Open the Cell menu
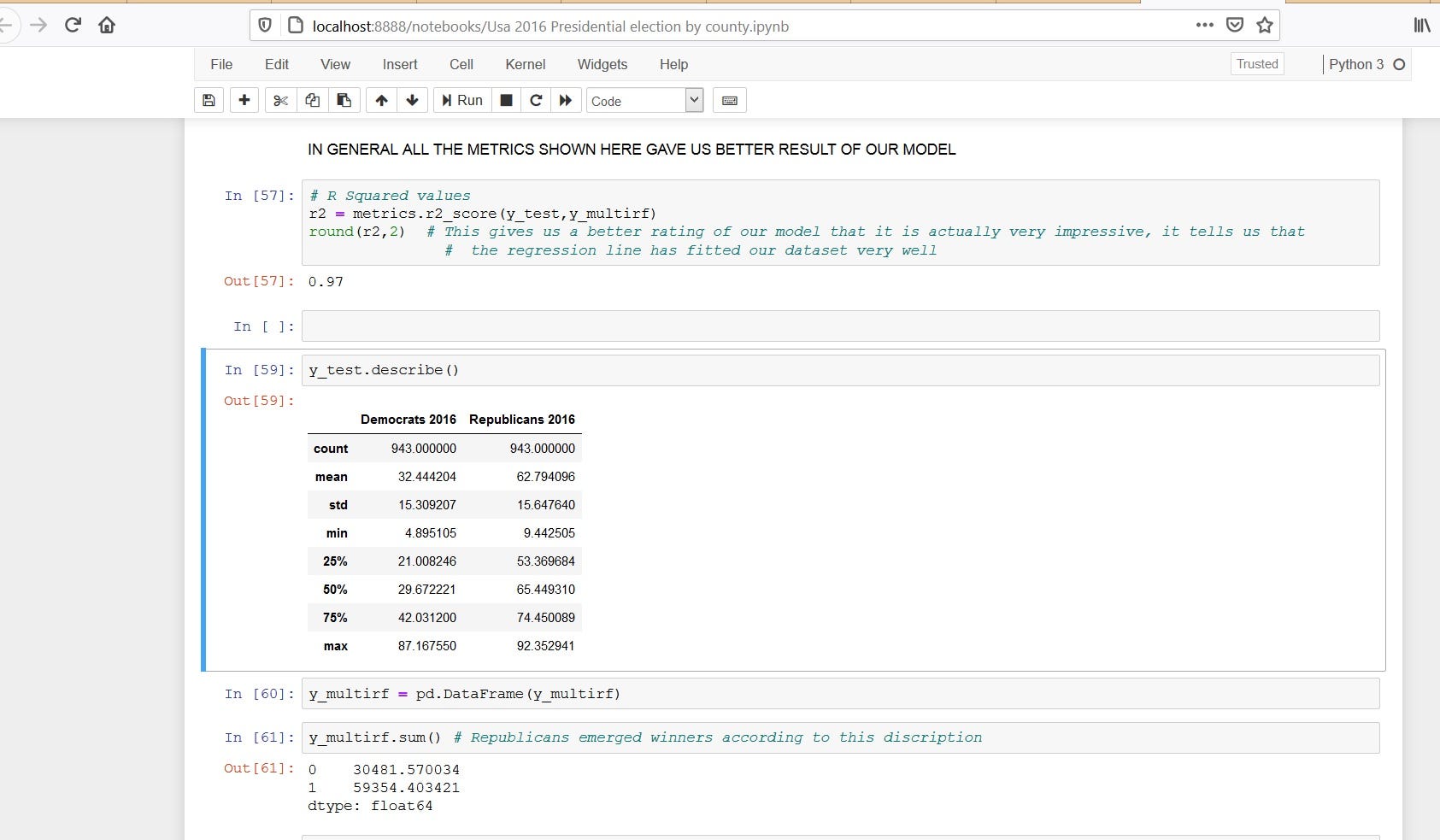 click(461, 64)
